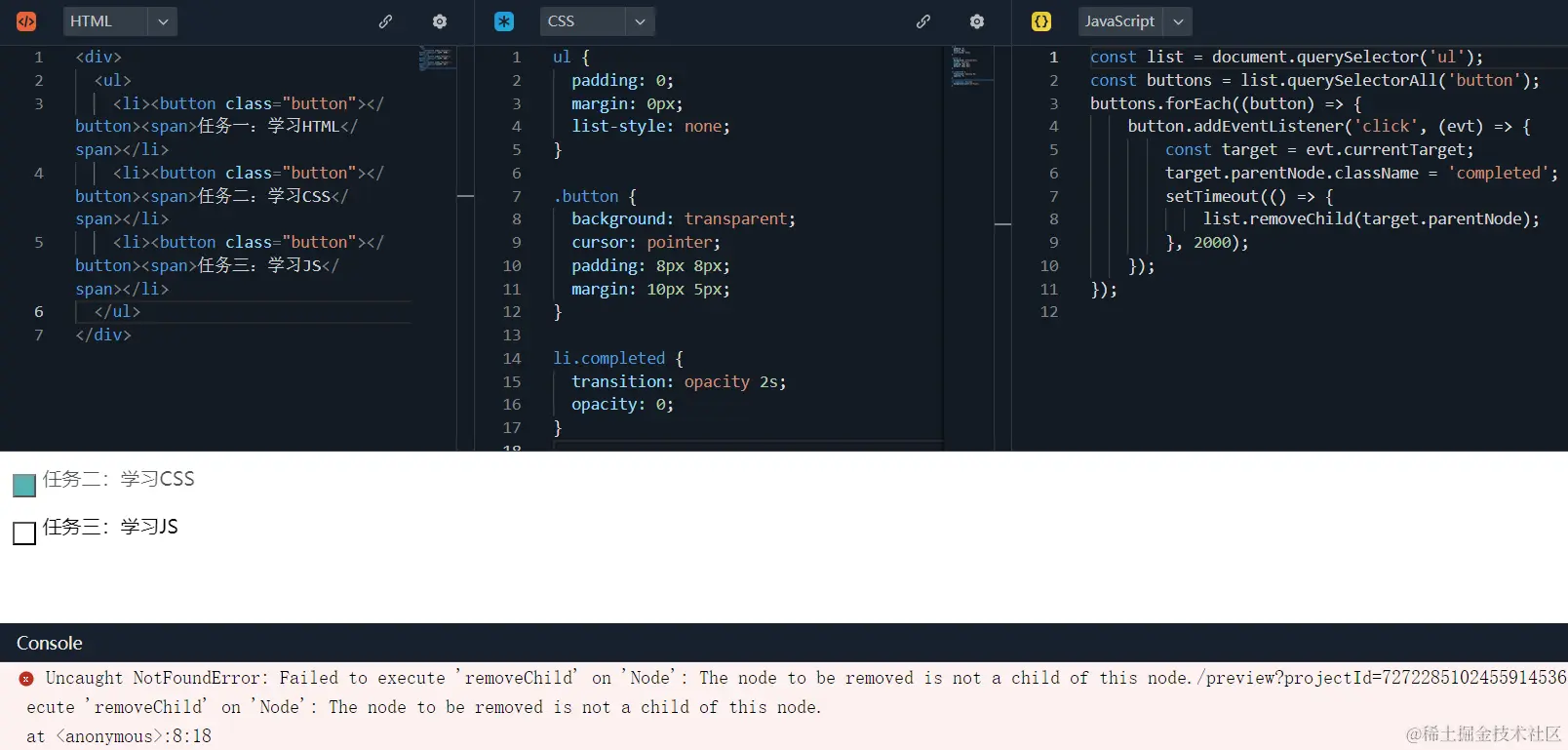Click the 'list.removeChild' line in JavaScript
This screenshot has width=1568, height=750.
click(1371, 219)
